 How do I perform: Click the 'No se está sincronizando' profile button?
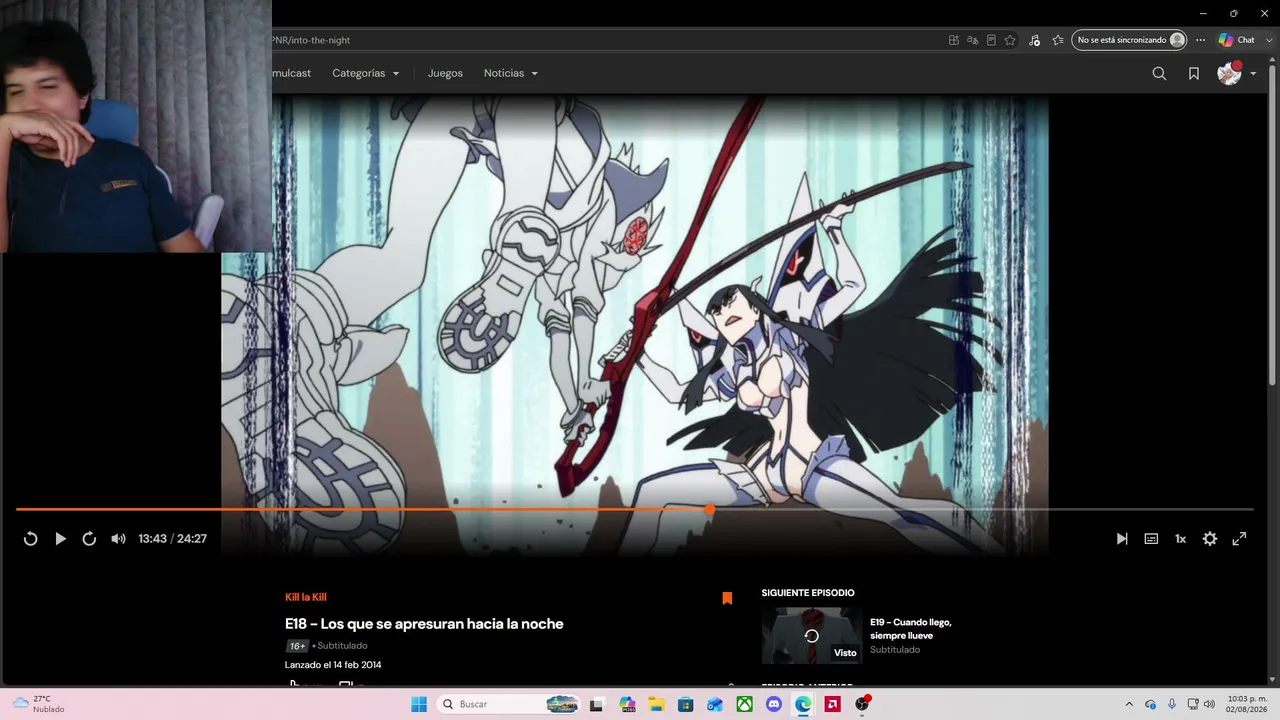click(x=1129, y=40)
